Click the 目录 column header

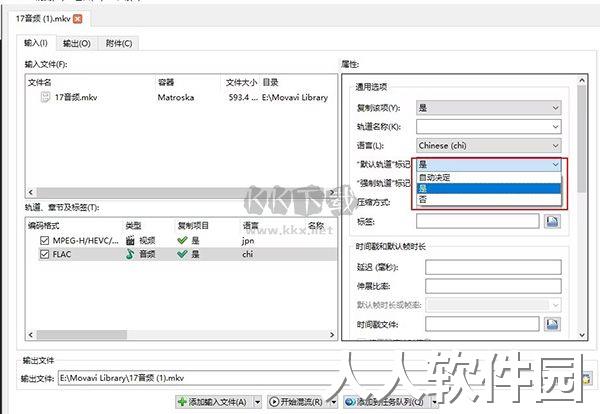(270, 82)
